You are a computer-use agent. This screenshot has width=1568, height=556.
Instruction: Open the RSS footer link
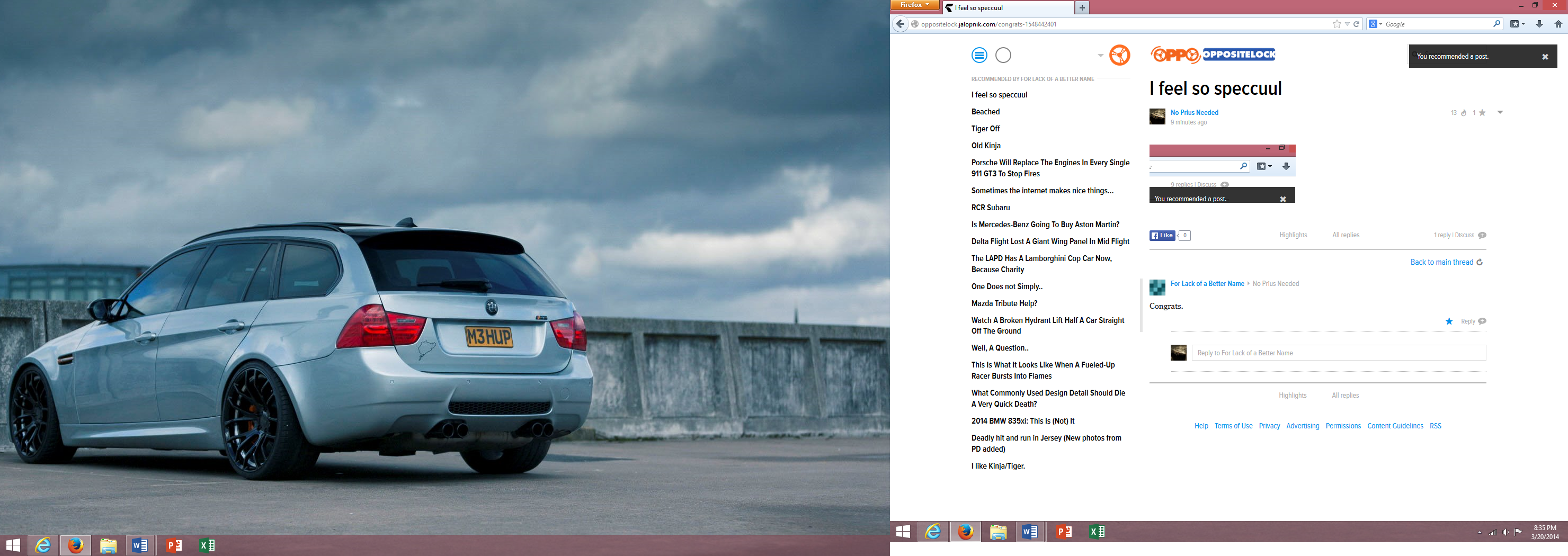pyautogui.click(x=1436, y=426)
